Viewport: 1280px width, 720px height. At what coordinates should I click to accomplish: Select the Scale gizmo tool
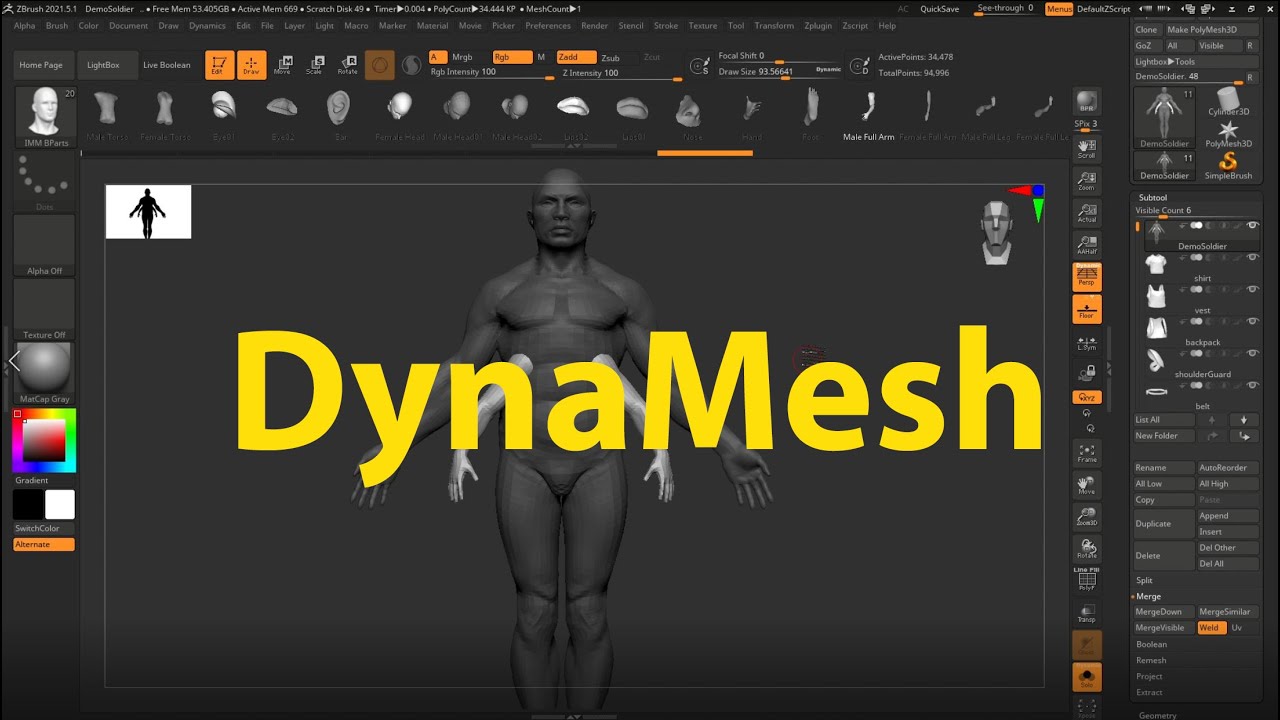click(314, 65)
